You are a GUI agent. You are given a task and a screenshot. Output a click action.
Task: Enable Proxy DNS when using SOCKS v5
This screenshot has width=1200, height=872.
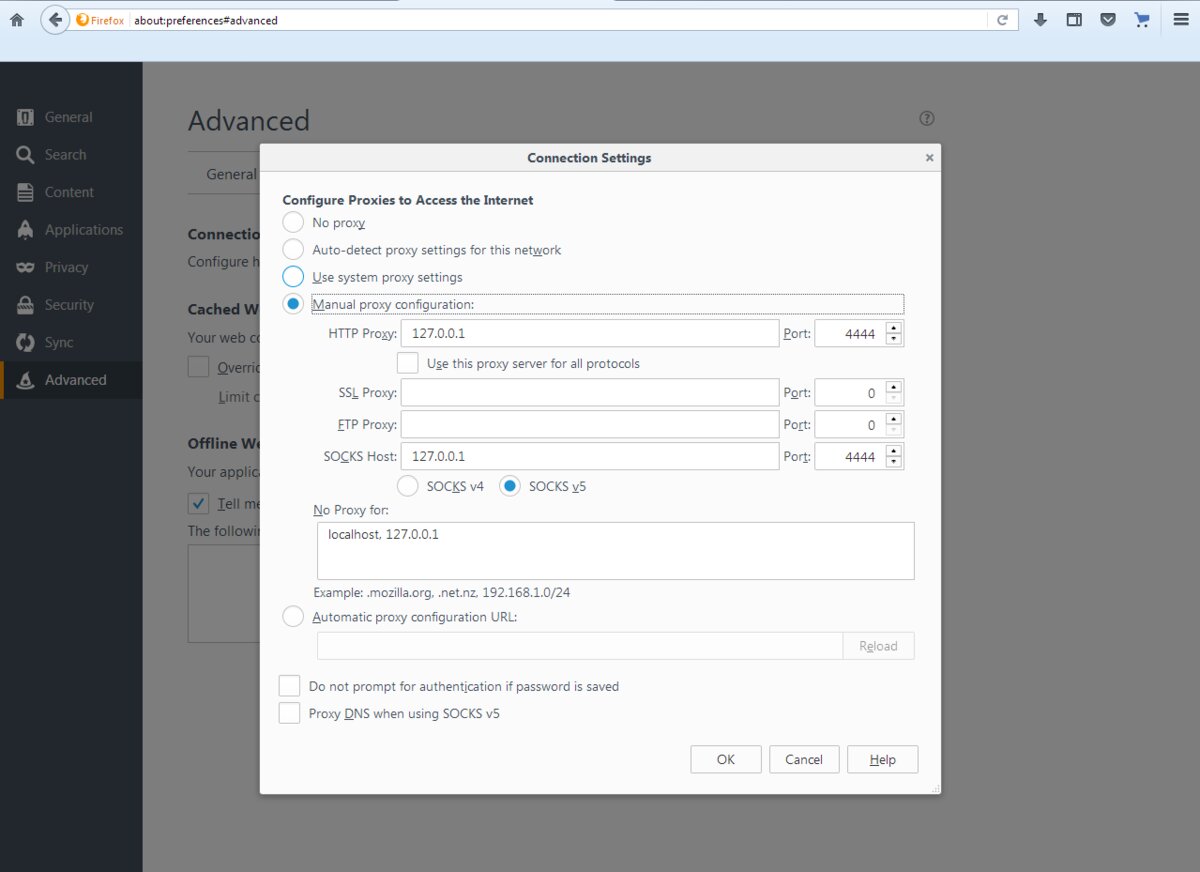[x=289, y=713]
